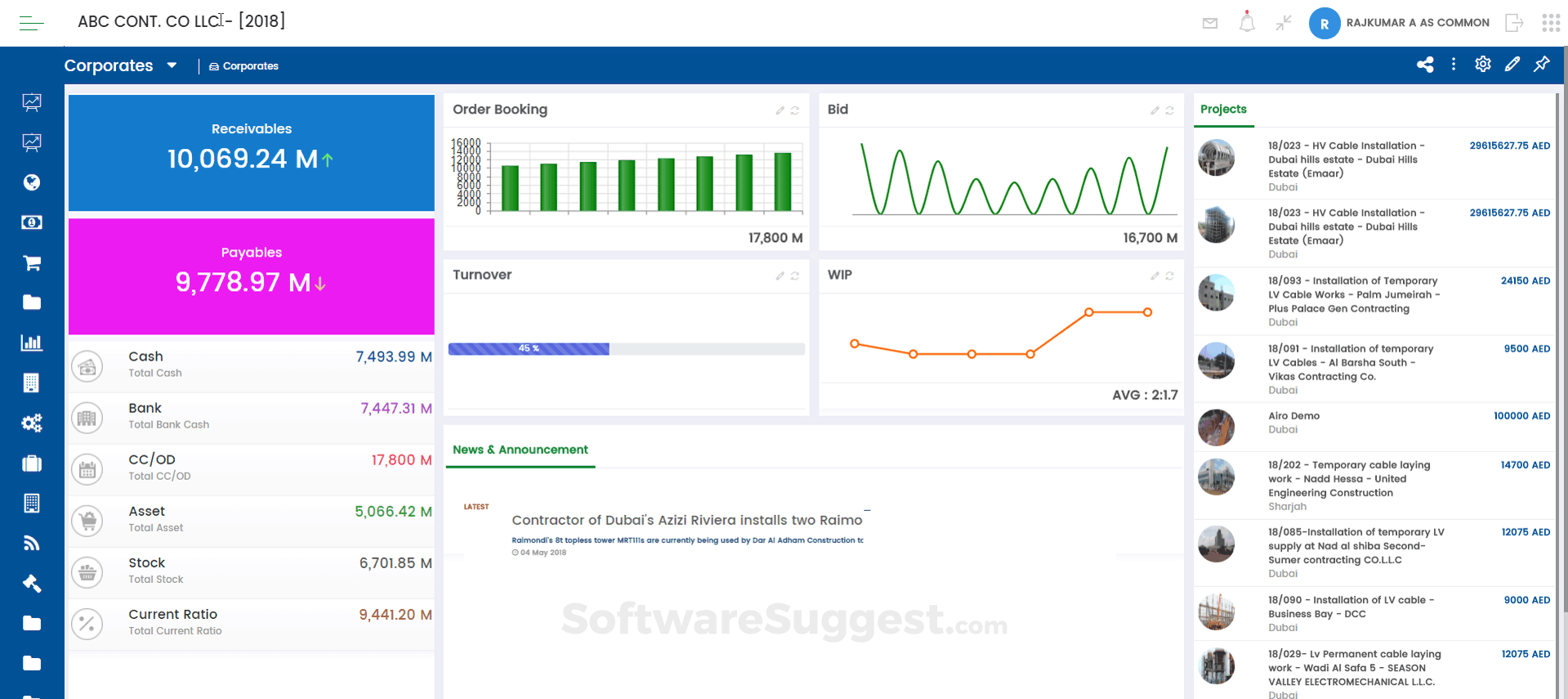
Task: Click the WIP line chart
Action: 1001,333
